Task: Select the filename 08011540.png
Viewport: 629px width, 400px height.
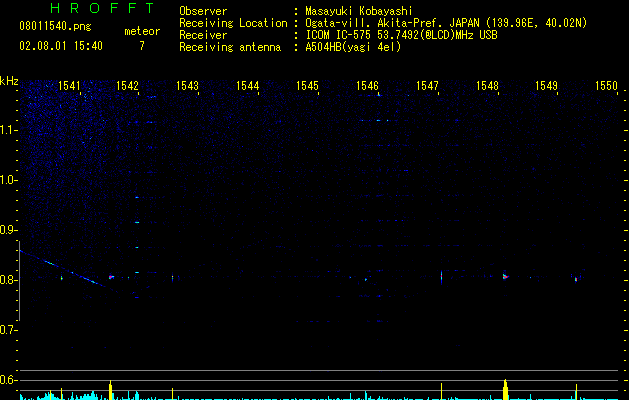Action: click(55, 27)
